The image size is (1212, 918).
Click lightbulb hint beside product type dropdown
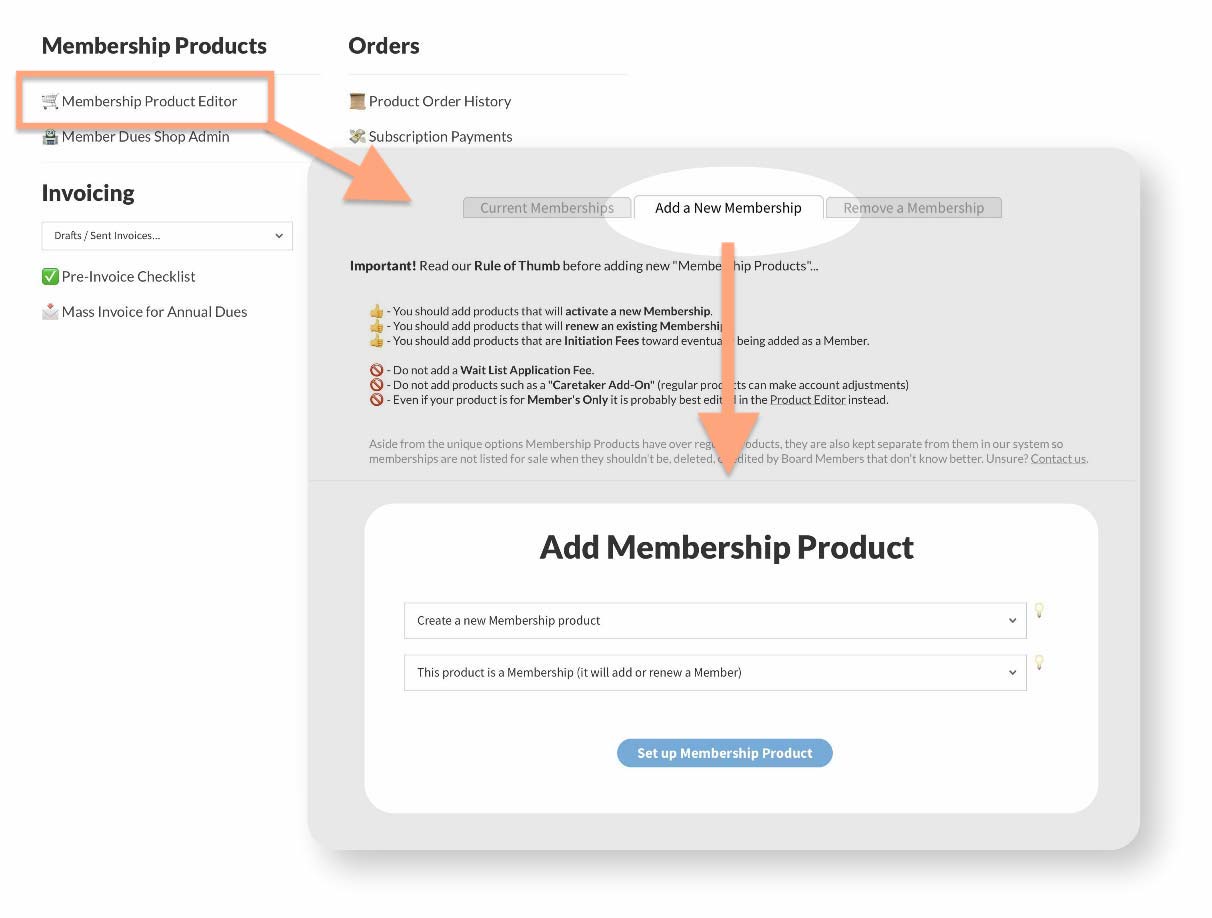pos(1039,662)
